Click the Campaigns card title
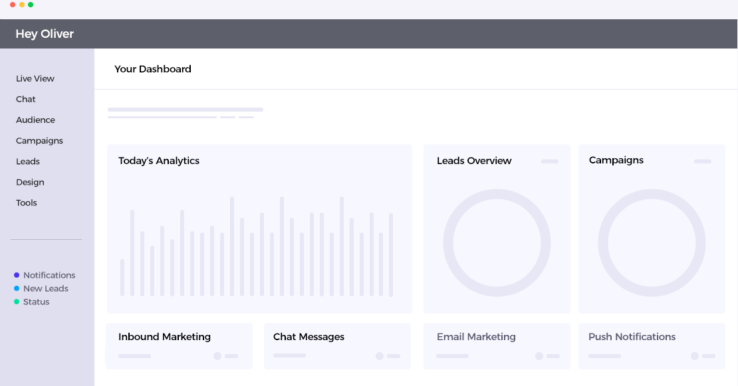 tap(616, 161)
